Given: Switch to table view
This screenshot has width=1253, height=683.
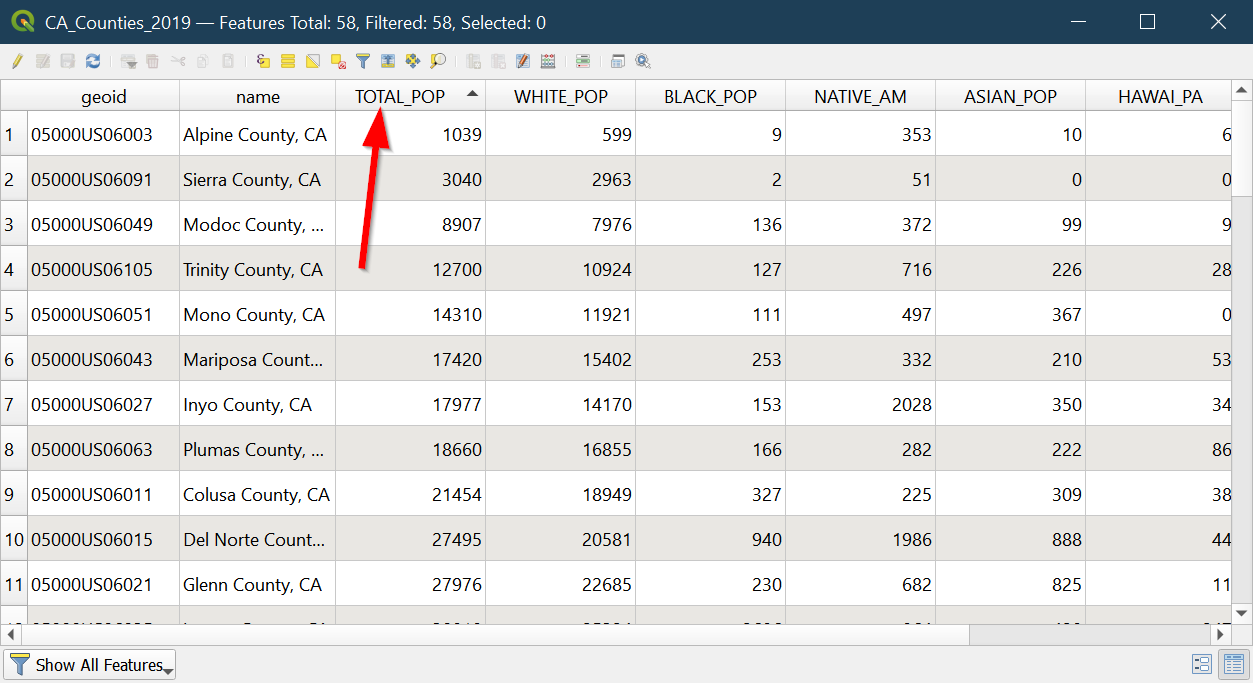Looking at the screenshot, I should tap(1233, 664).
